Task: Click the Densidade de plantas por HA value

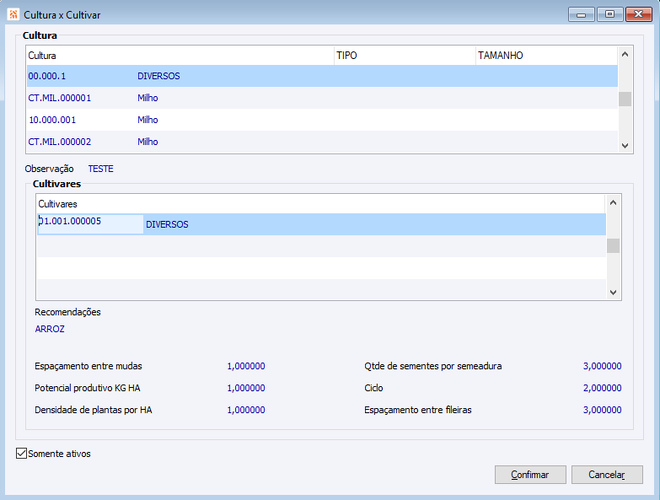Action: coord(246,410)
